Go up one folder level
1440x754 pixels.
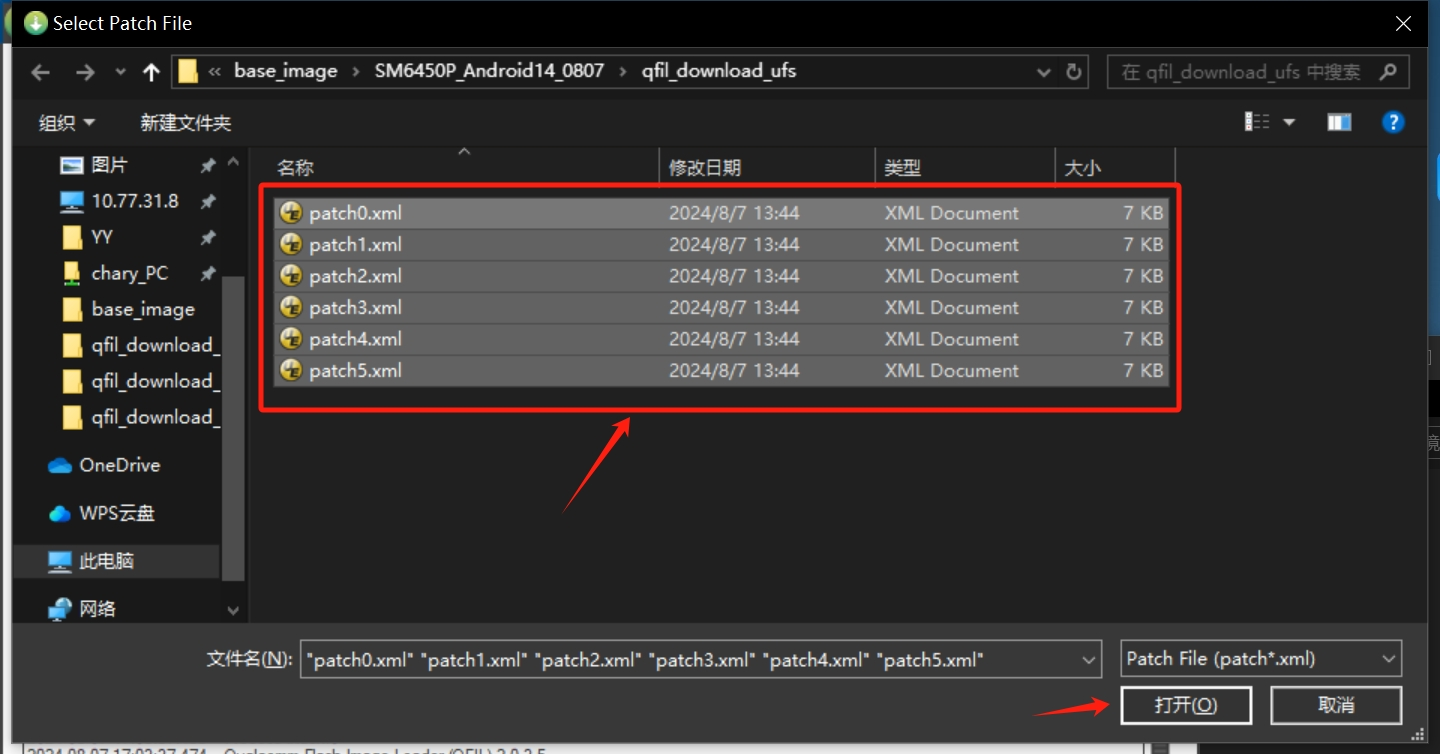151,72
